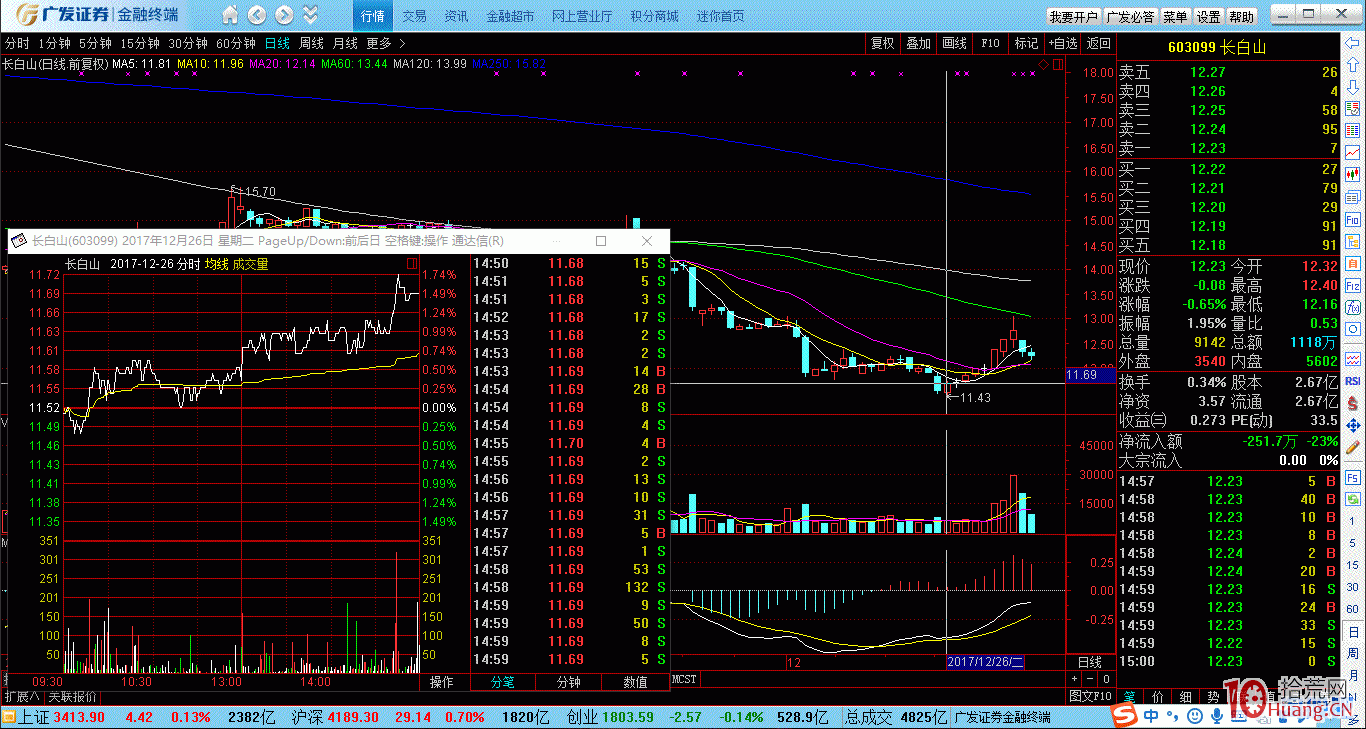Click the green refresh icon in sidebar

[1354, 499]
